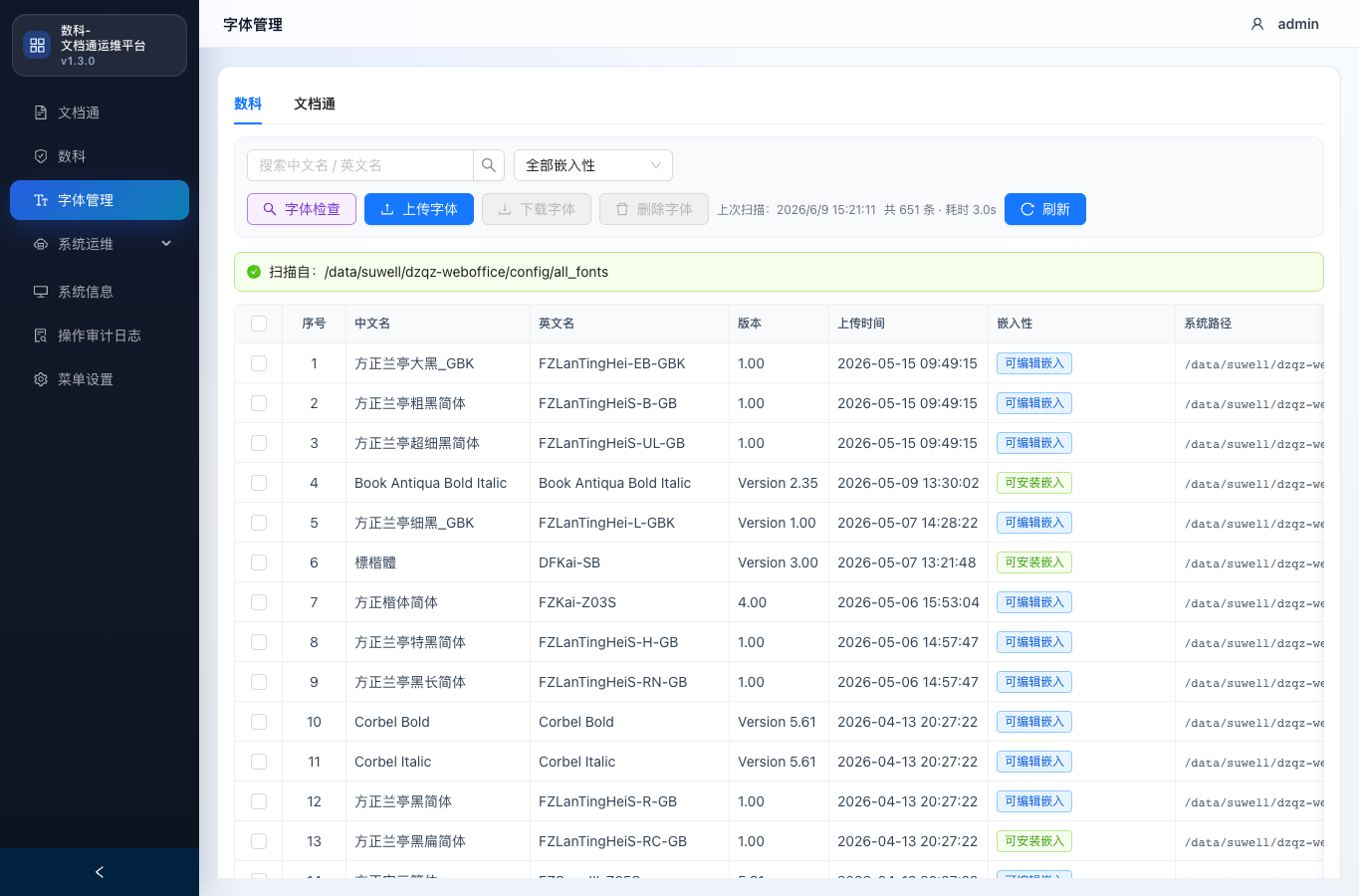
Task: Click the font icon beside 字体管理
Action: coord(41,200)
